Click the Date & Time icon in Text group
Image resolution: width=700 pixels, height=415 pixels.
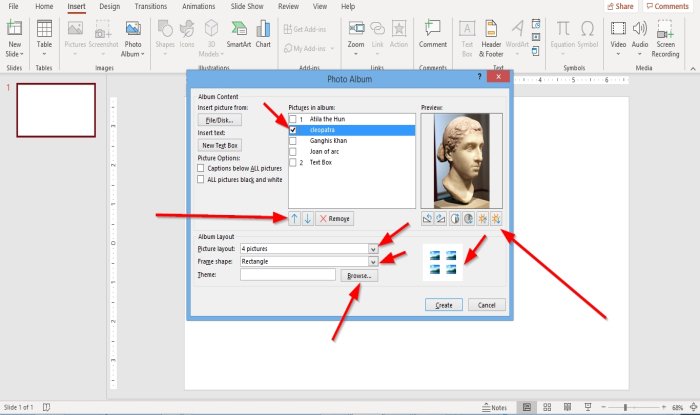(536, 23)
